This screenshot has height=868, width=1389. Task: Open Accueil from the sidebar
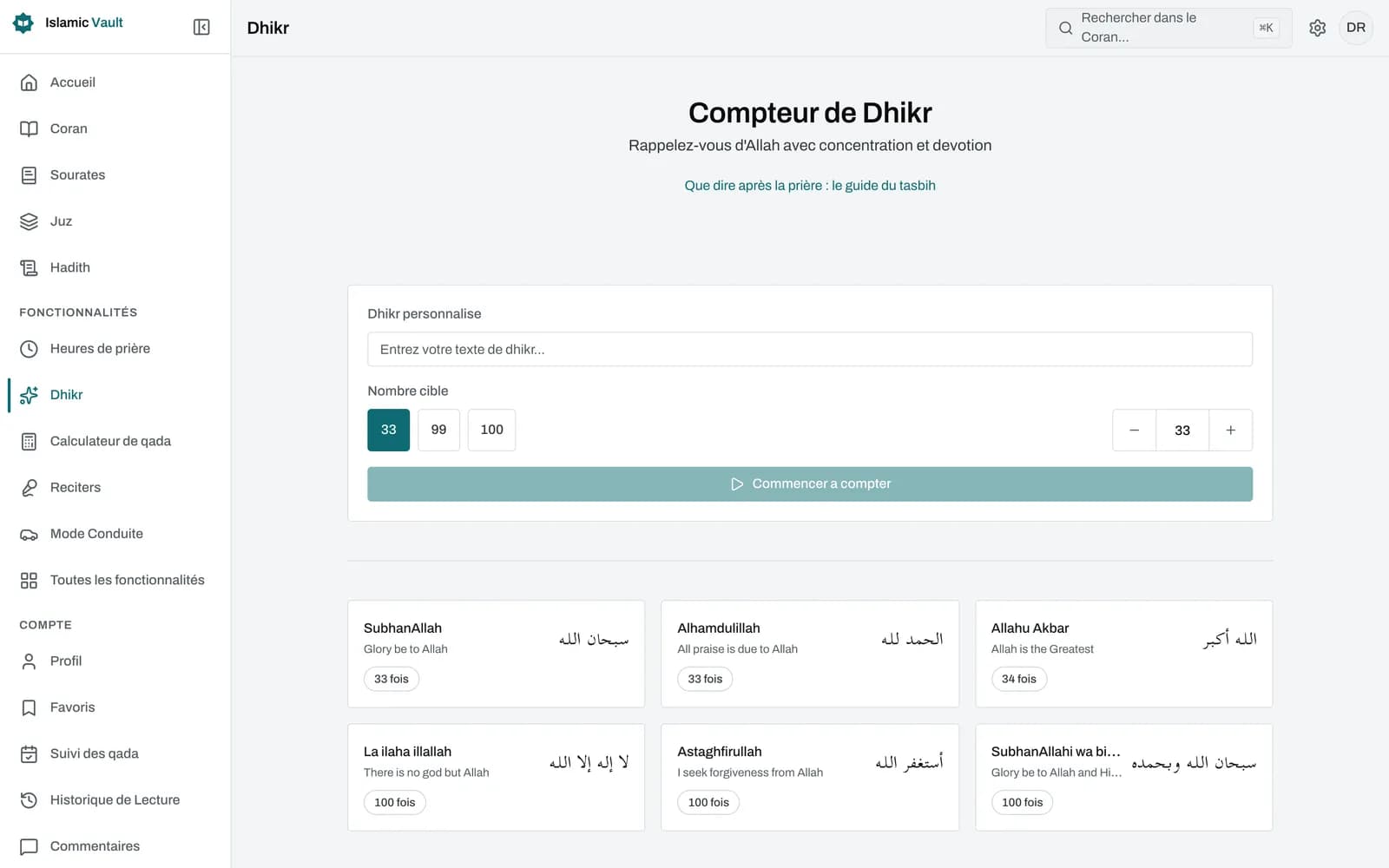point(115,82)
